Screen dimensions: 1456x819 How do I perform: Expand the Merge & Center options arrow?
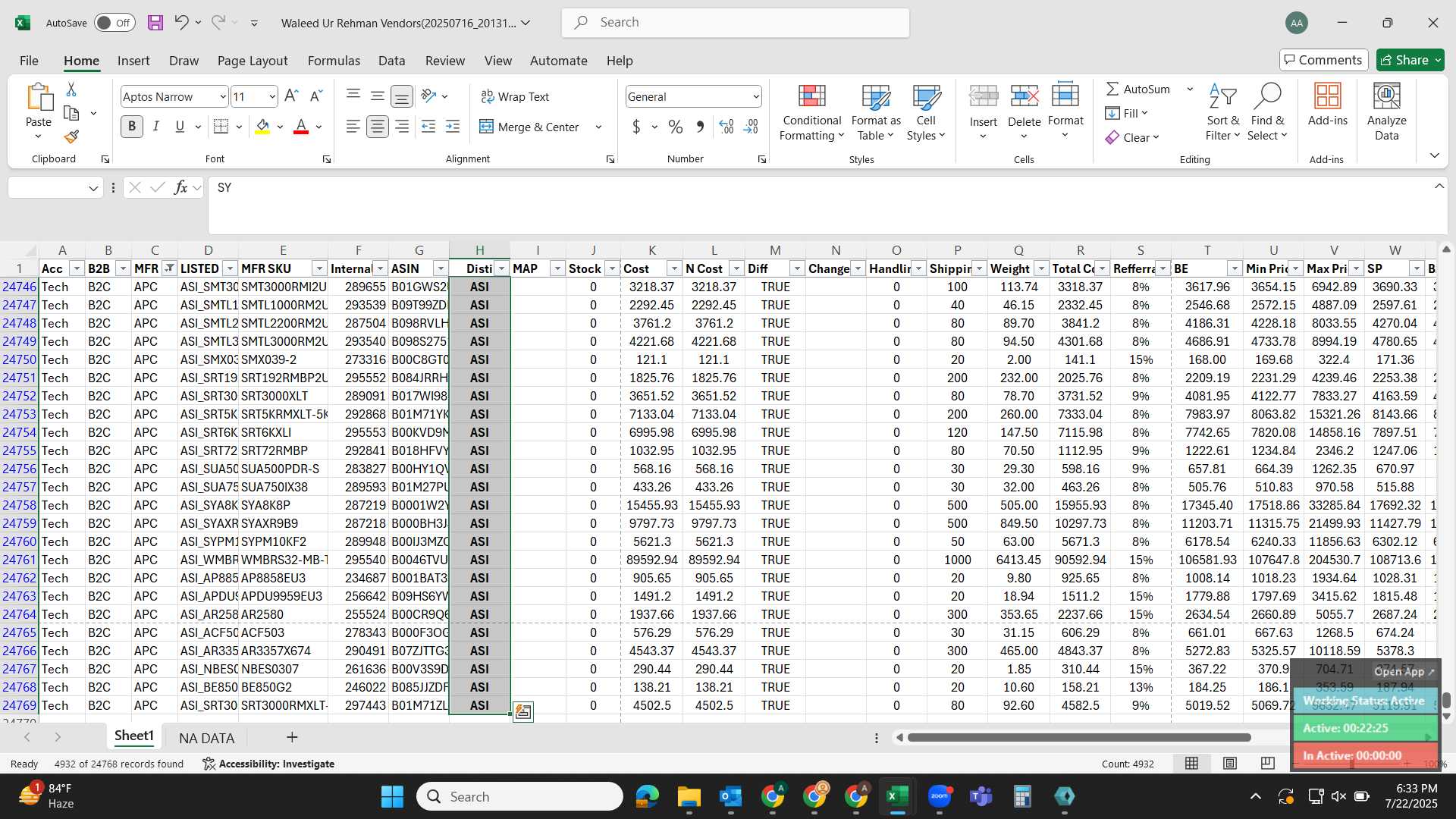(x=598, y=127)
